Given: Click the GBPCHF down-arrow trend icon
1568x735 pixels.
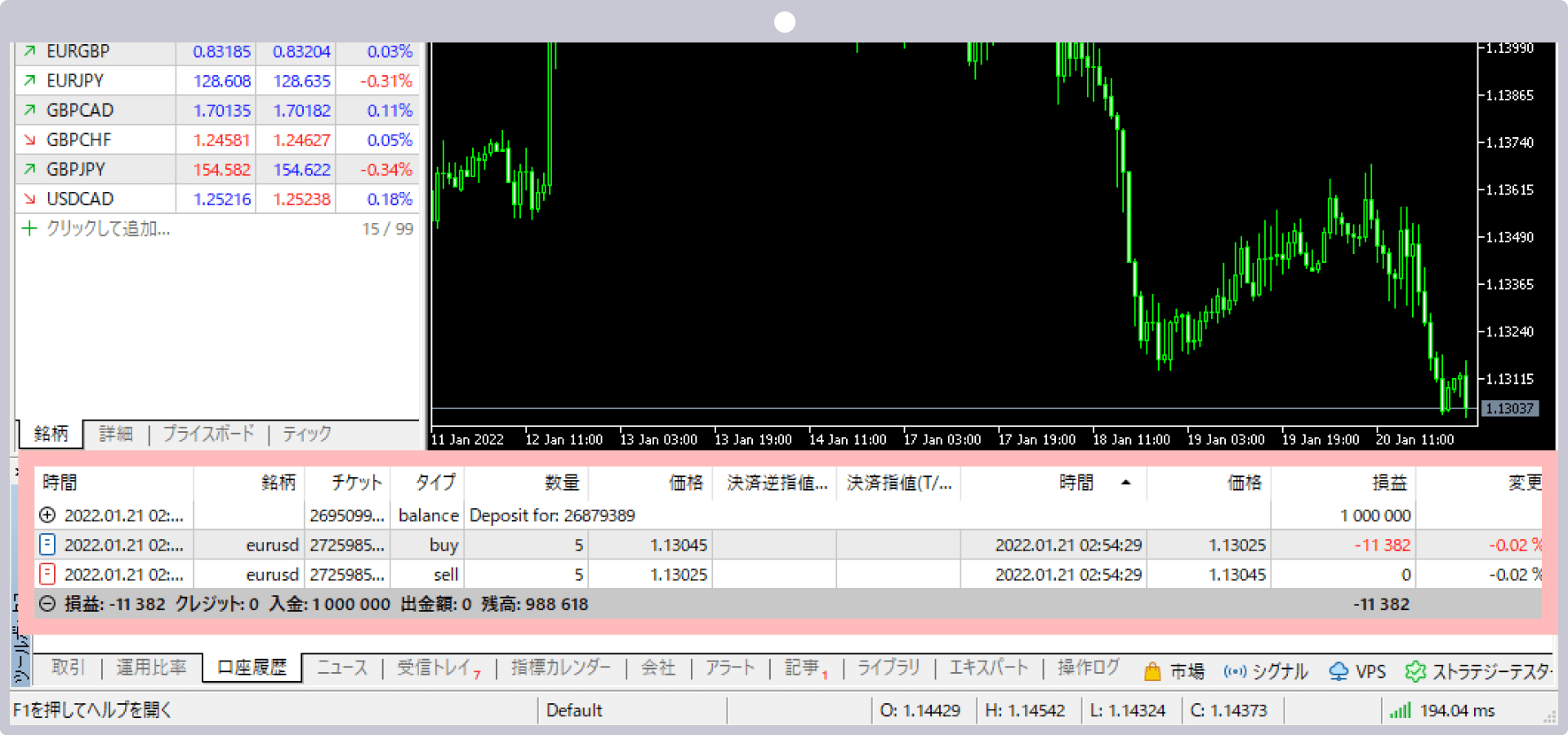Looking at the screenshot, I should click(x=29, y=140).
